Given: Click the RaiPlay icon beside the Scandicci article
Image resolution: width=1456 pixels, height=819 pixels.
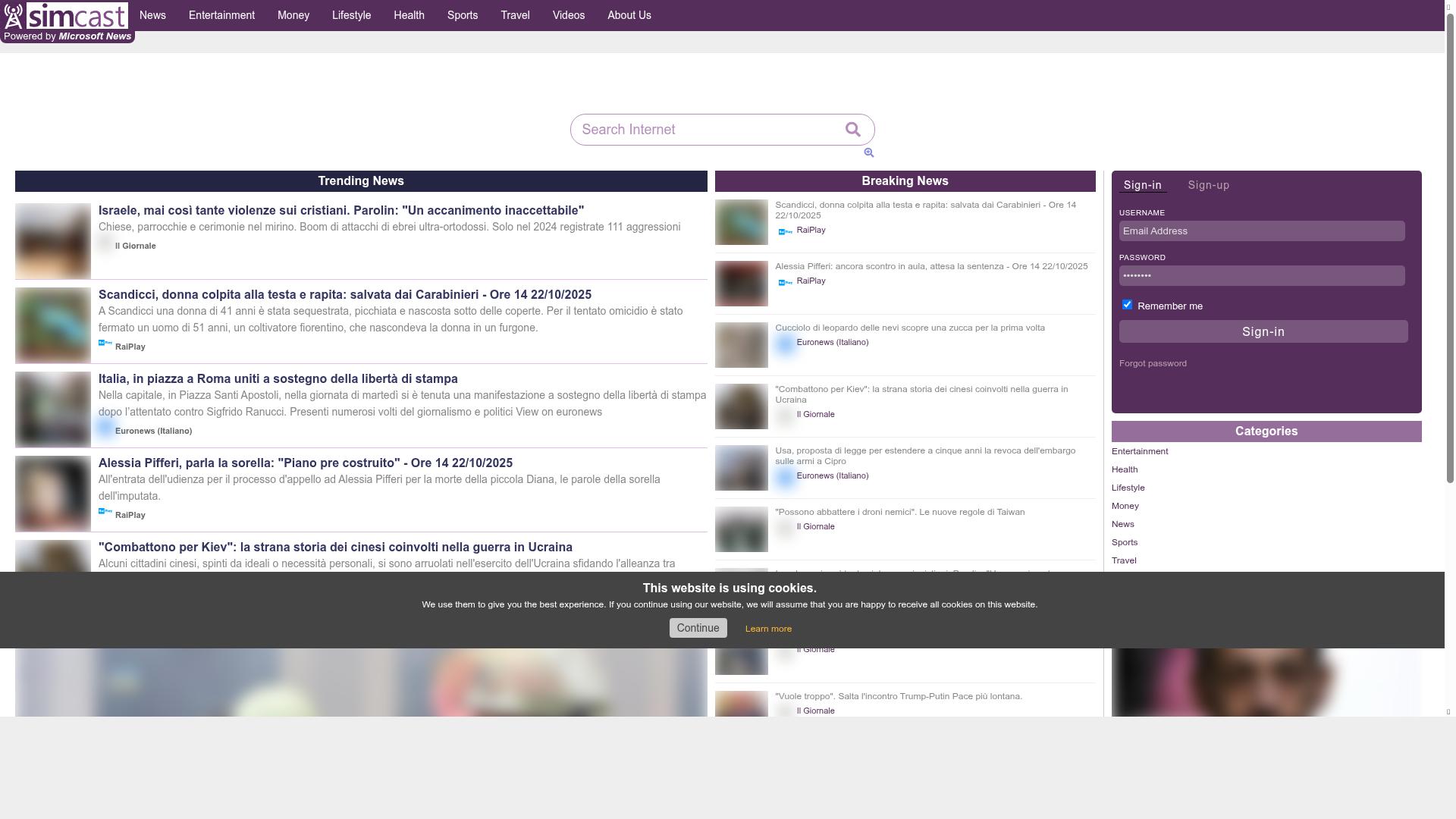Looking at the screenshot, I should [x=104, y=343].
